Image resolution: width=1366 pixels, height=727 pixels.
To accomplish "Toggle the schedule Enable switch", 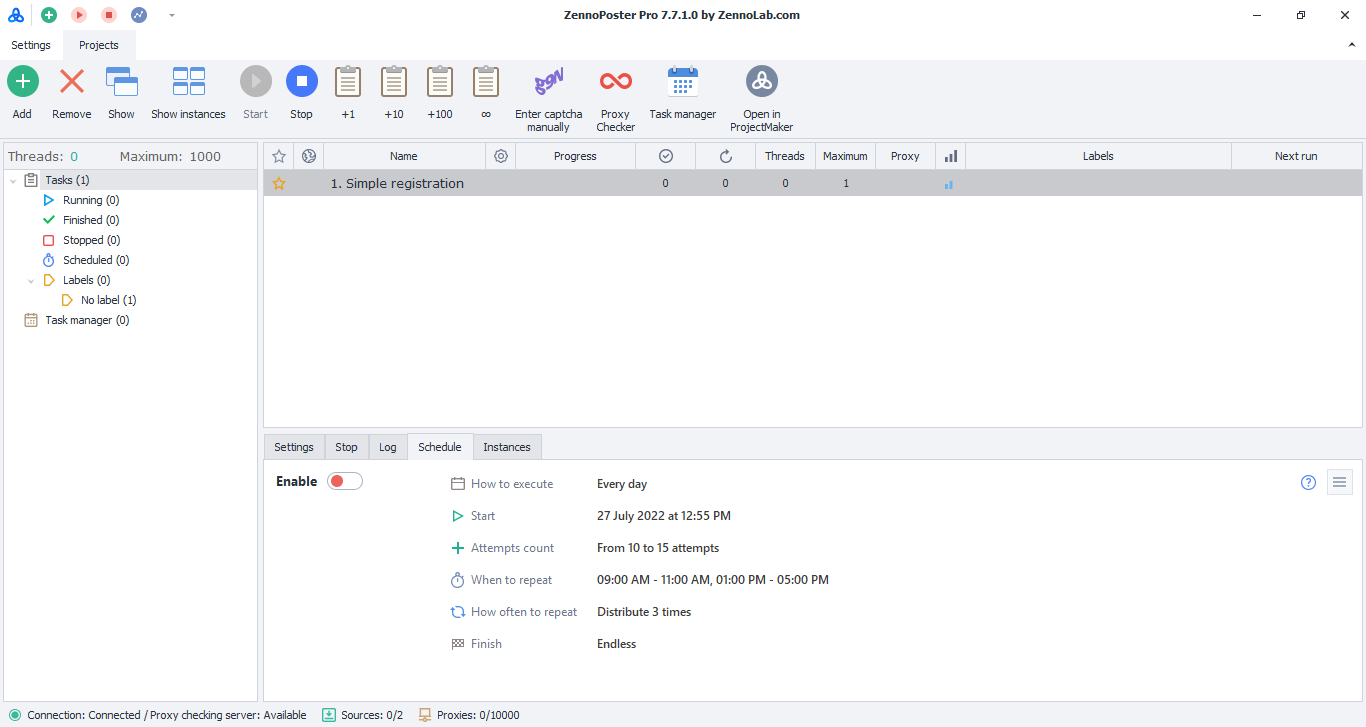I will (x=345, y=482).
